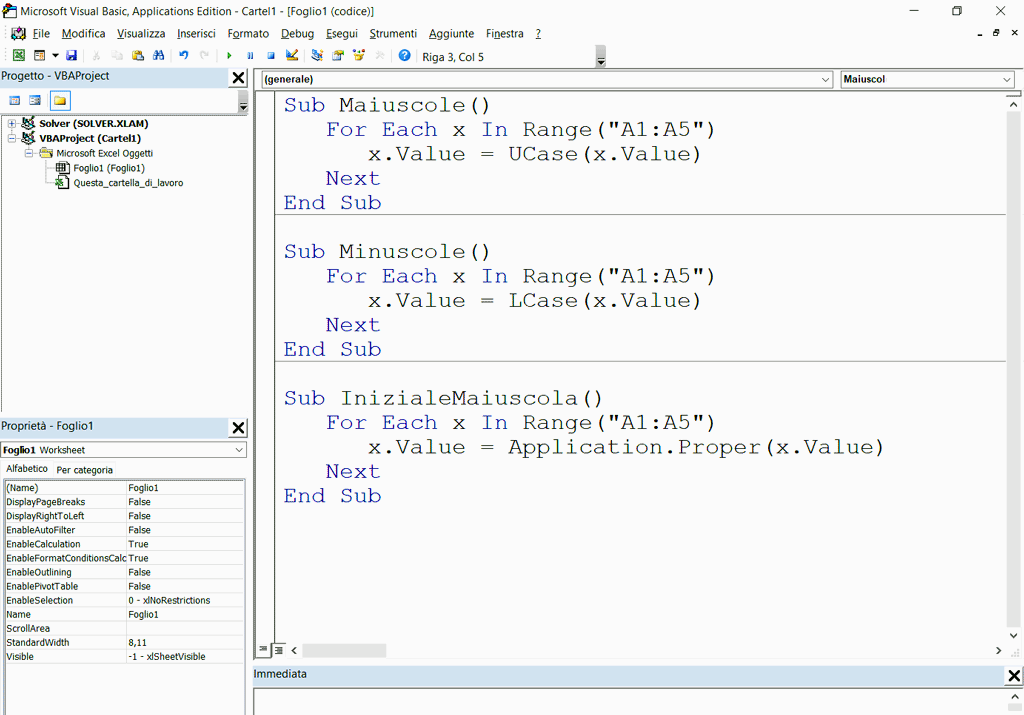Open the dropdown arrow beside Insert UserForm

(55, 56)
